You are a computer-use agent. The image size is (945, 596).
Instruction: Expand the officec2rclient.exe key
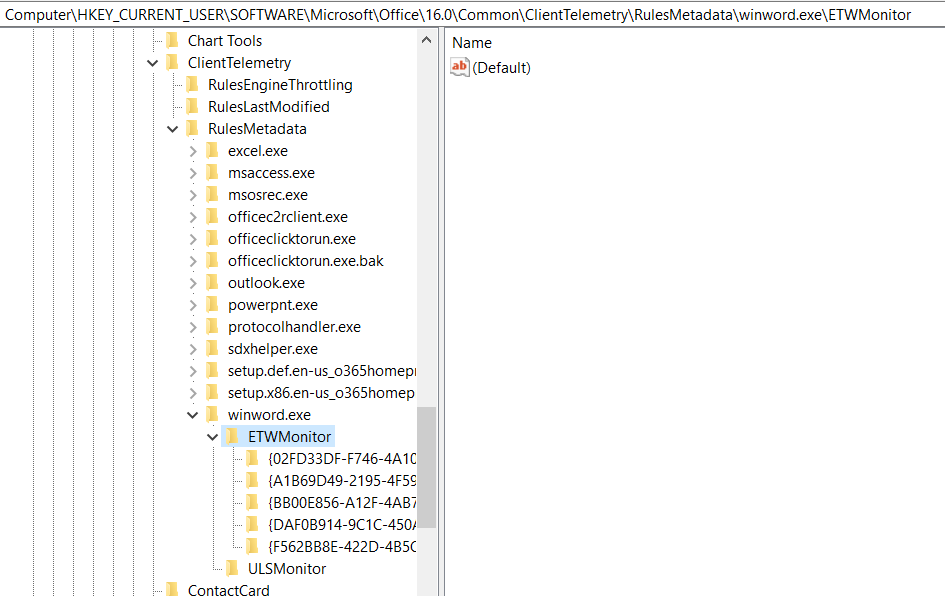(193, 217)
